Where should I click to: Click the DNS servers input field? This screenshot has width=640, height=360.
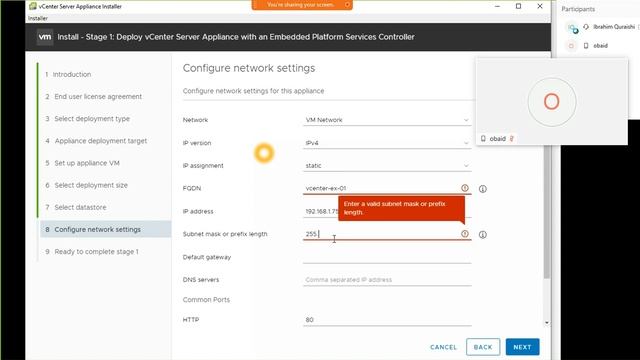tap(387, 280)
